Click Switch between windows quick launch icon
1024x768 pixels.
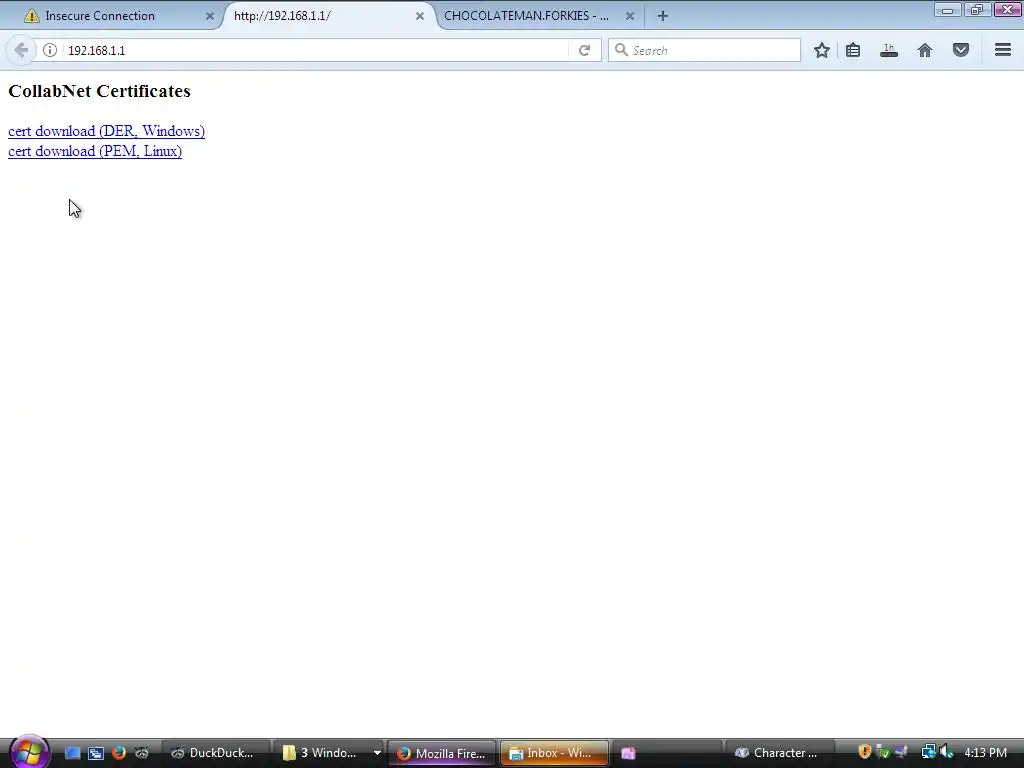click(x=95, y=753)
